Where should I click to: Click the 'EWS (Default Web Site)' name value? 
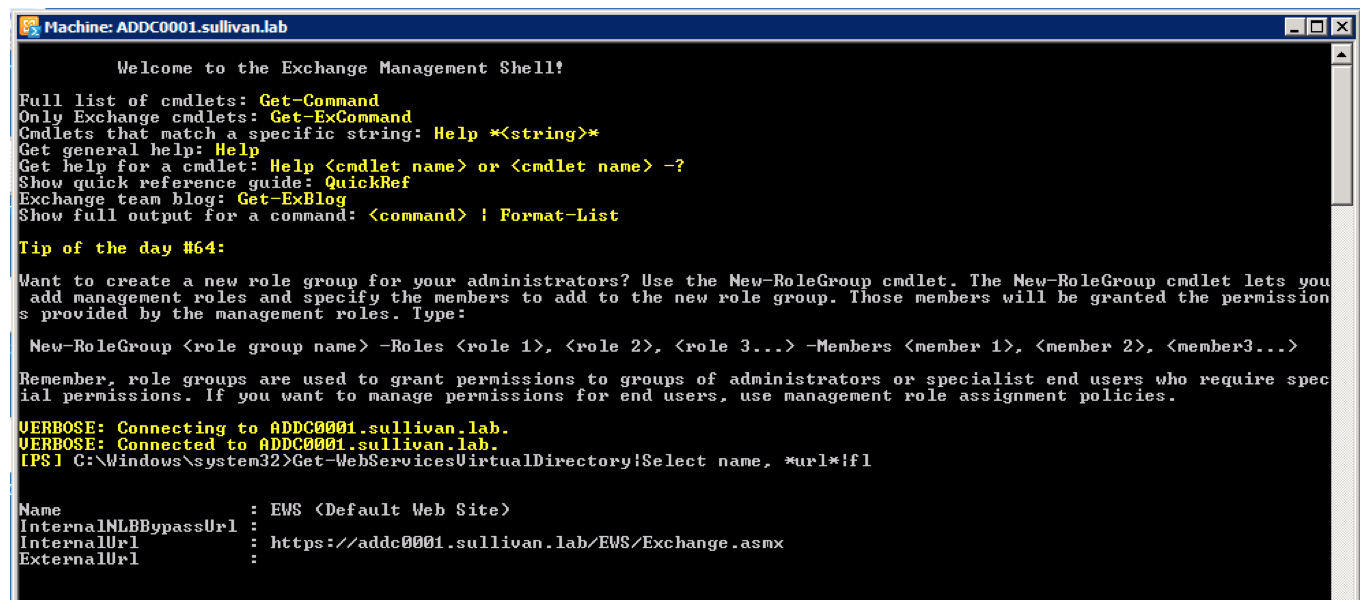point(390,510)
